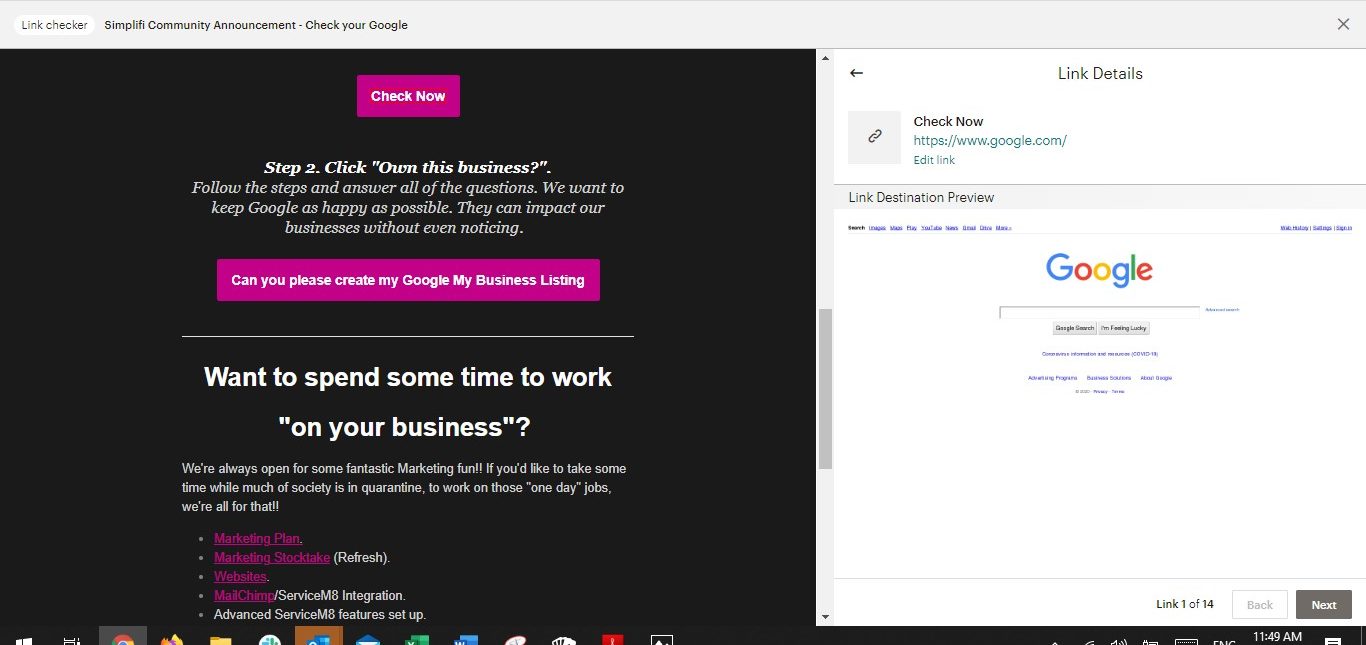Follow the Marketing Stocktake link

click(272, 557)
